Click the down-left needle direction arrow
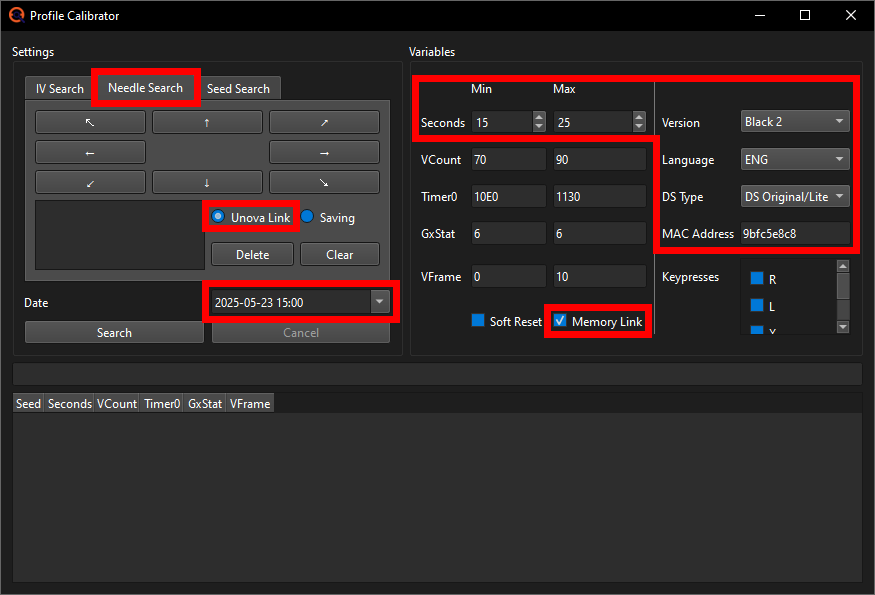Screen dimensions: 875x595 pos(90,182)
